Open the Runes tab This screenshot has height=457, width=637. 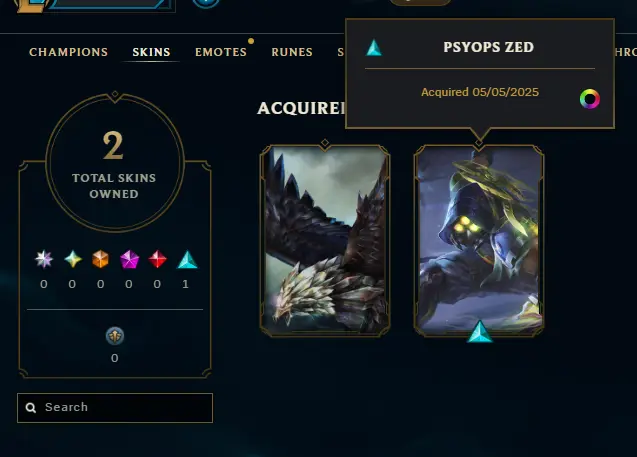(292, 52)
